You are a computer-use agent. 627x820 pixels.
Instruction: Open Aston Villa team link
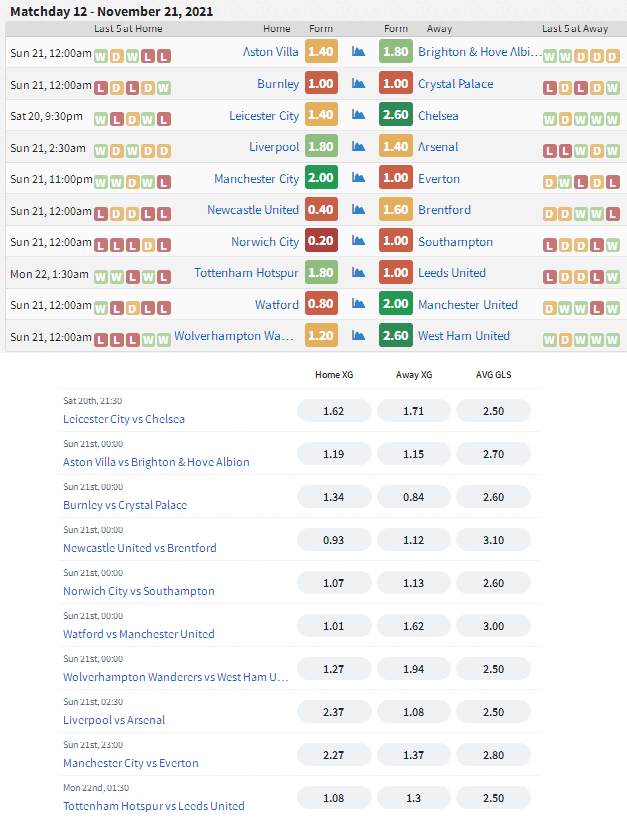pos(270,52)
